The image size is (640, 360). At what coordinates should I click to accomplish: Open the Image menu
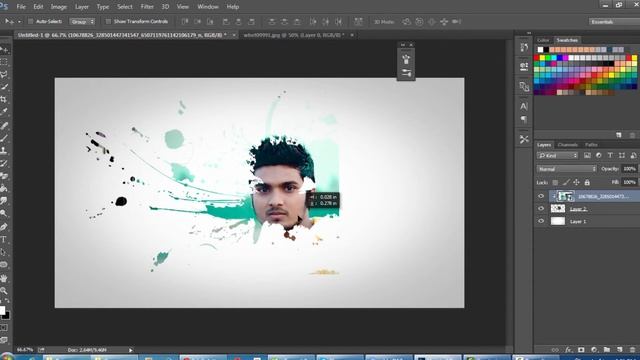[58, 7]
